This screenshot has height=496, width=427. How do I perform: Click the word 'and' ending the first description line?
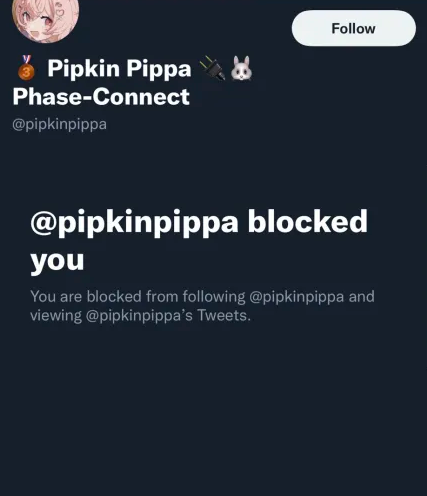361,296
